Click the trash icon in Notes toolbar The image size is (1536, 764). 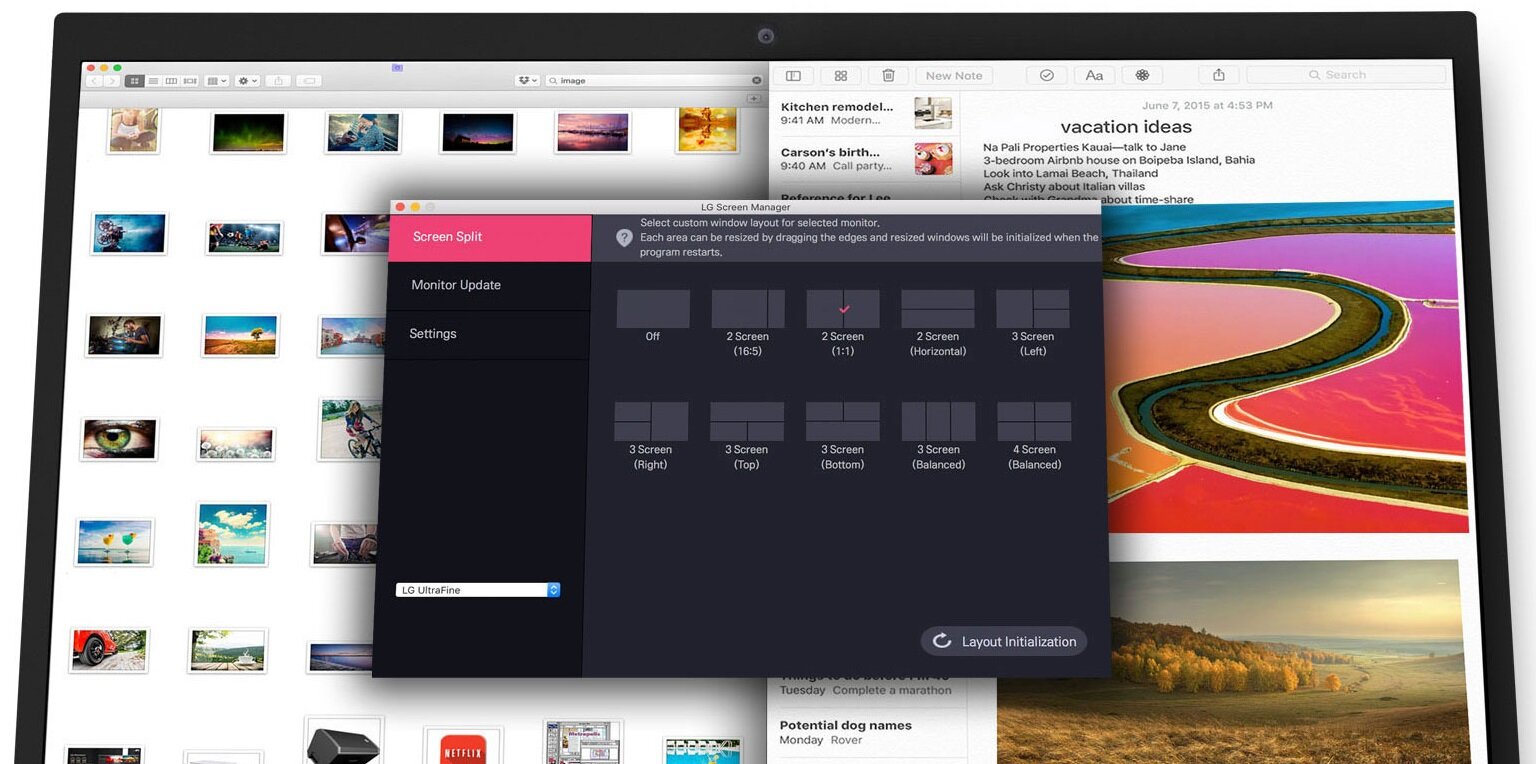click(888, 76)
